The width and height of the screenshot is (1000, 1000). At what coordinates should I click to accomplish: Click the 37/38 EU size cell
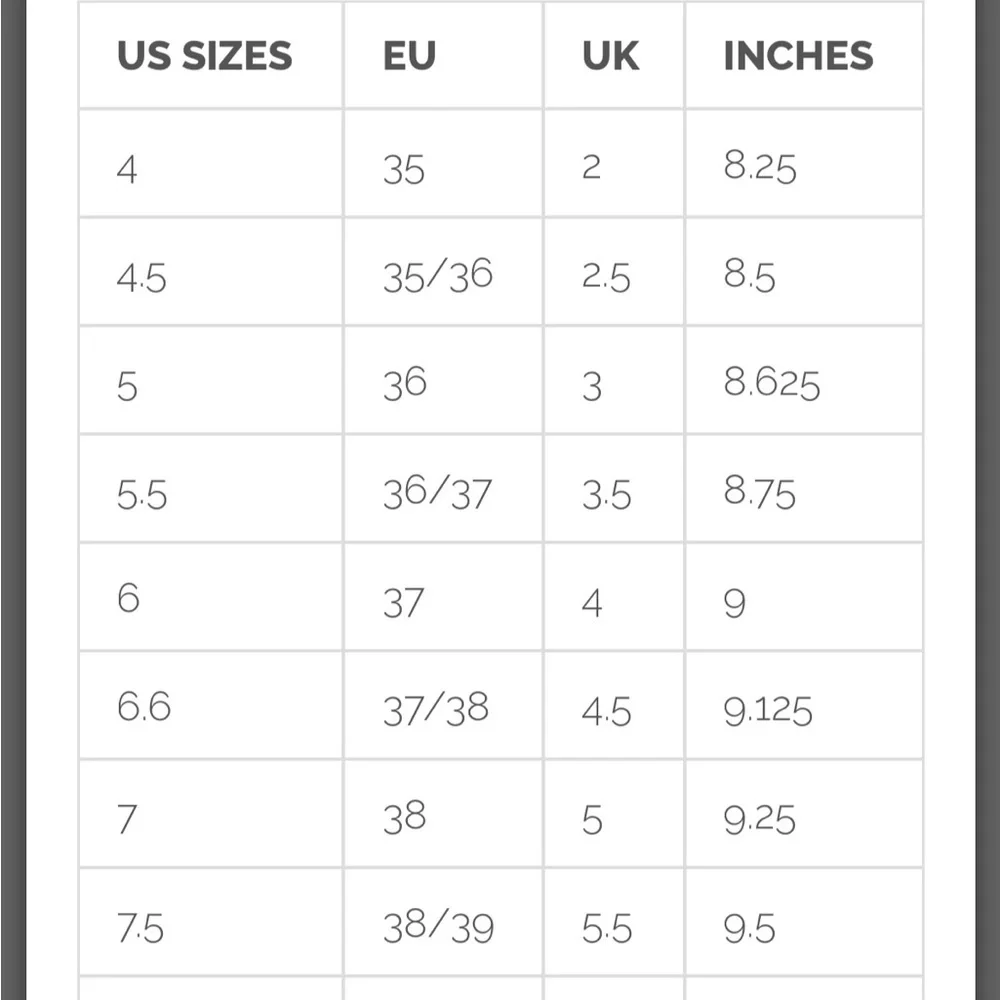pos(436,709)
